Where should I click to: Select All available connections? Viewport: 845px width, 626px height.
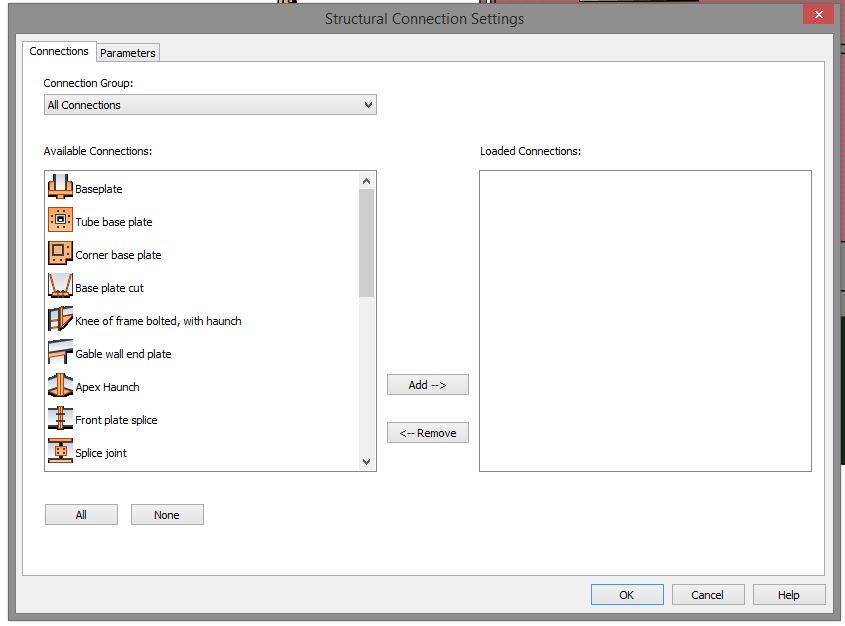81,514
